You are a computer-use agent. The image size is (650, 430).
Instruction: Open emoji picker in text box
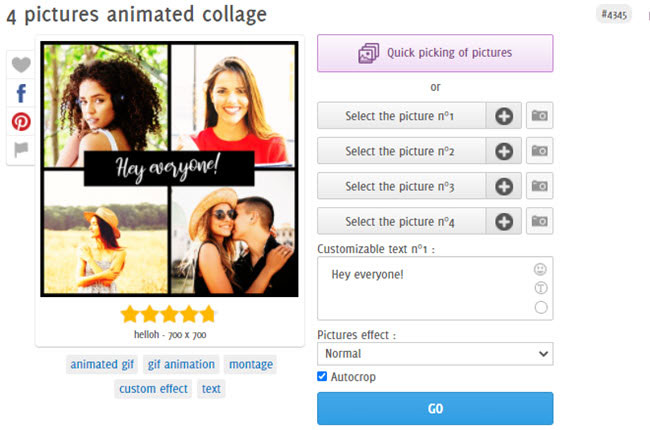(541, 269)
